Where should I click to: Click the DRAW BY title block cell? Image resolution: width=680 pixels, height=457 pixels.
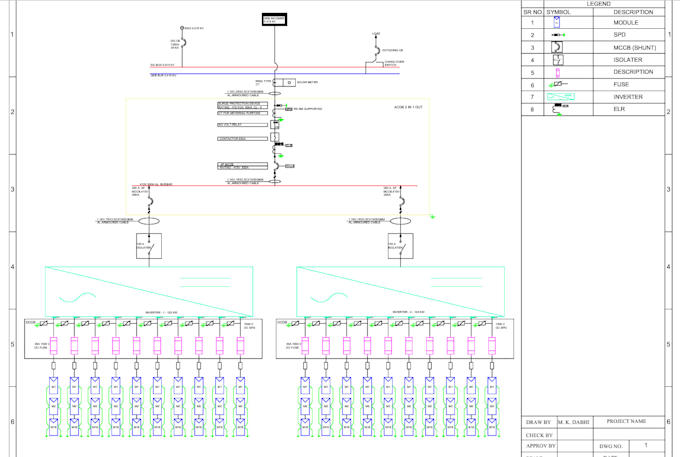coord(538,422)
